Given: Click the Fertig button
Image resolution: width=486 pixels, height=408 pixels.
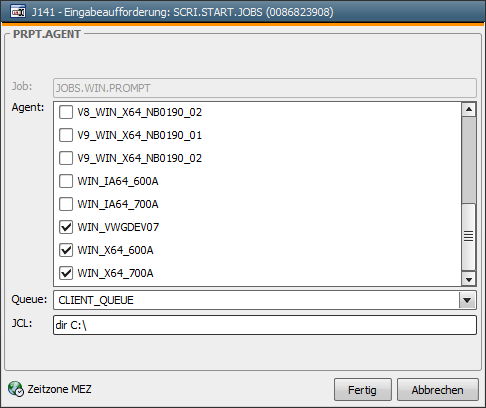Looking at the screenshot, I should 363,390.
